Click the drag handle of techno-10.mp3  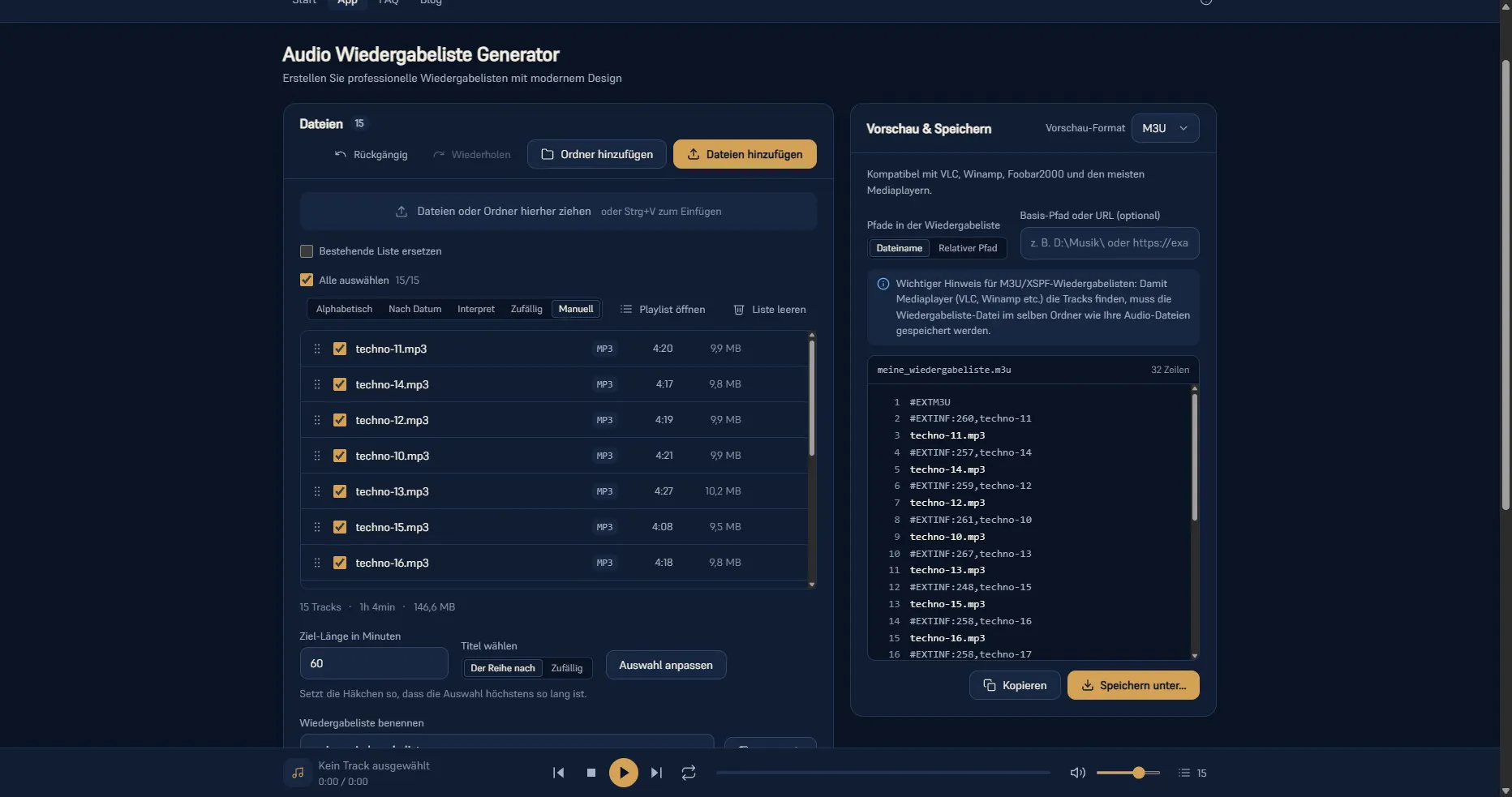(x=317, y=456)
